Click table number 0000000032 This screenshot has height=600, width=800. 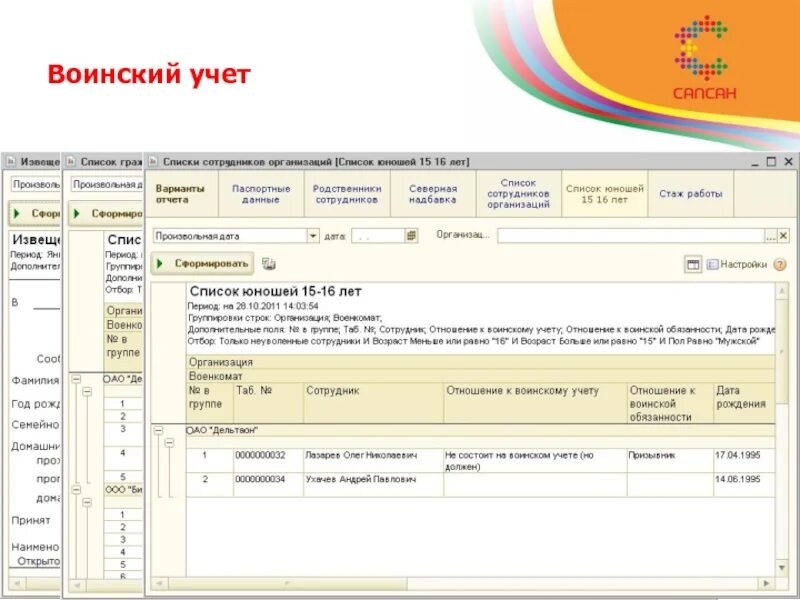click(x=268, y=461)
